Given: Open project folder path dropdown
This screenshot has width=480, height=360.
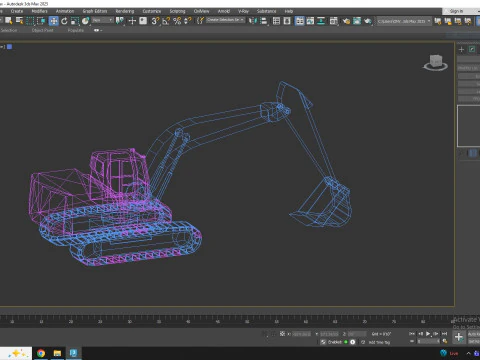Looking at the screenshot, I should [404, 21].
